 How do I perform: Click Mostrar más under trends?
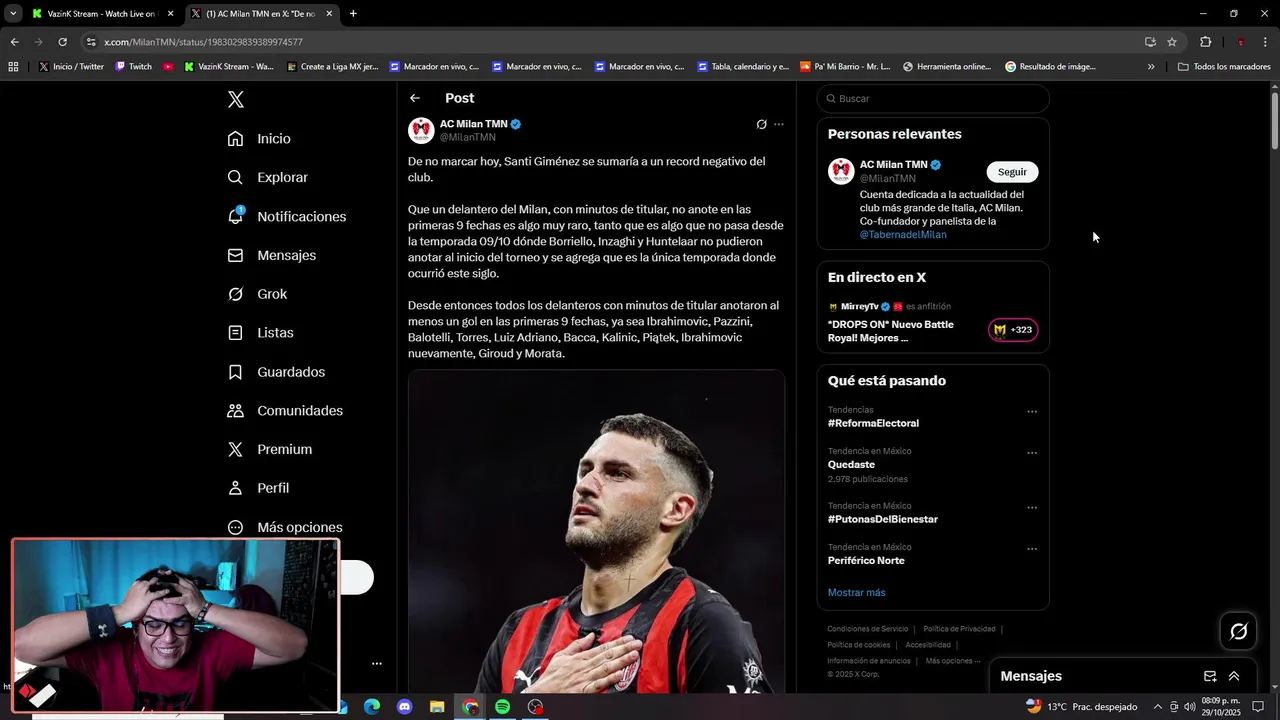pyautogui.click(x=856, y=592)
